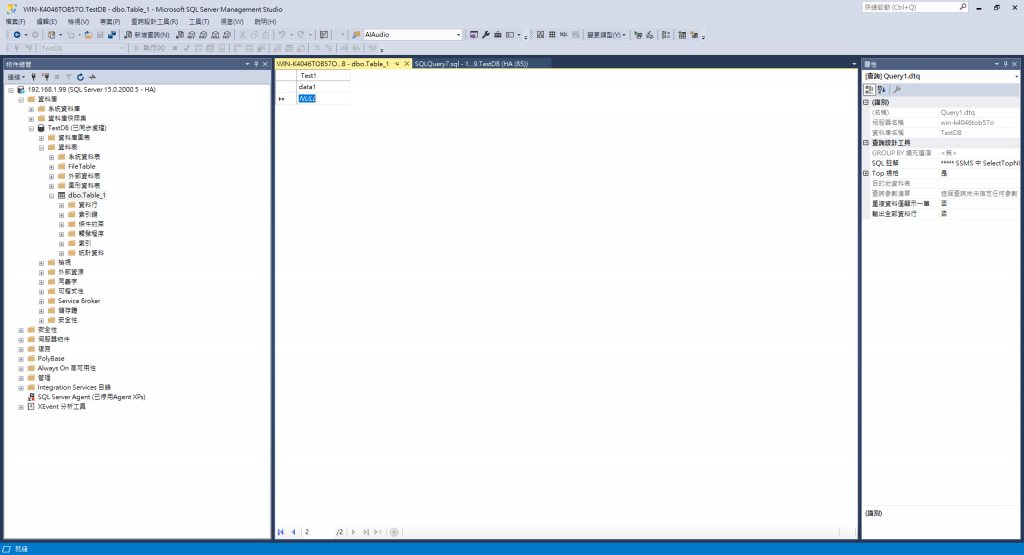Click the current row number field
Image resolution: width=1024 pixels, height=555 pixels.
[318, 532]
